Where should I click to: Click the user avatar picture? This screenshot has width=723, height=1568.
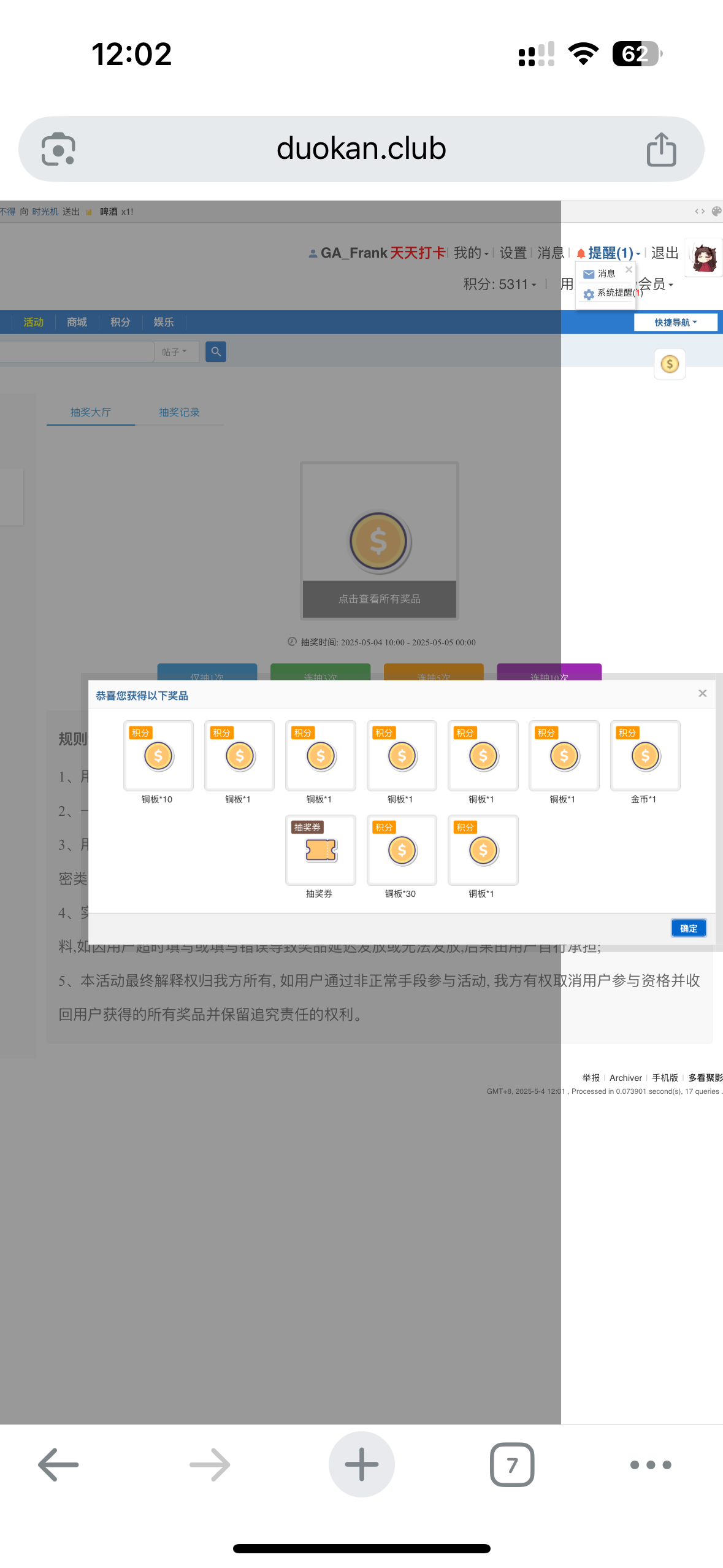tap(704, 258)
